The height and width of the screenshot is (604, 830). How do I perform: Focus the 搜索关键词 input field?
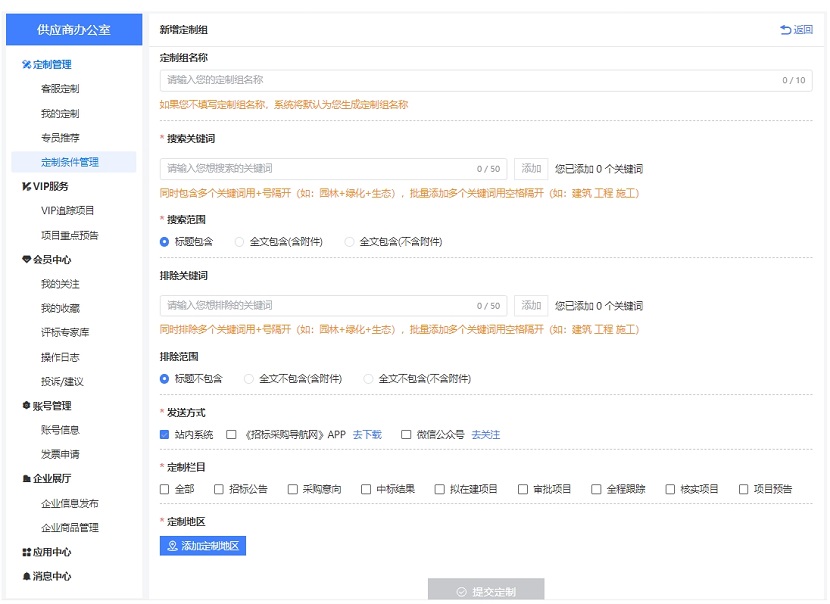click(x=333, y=169)
